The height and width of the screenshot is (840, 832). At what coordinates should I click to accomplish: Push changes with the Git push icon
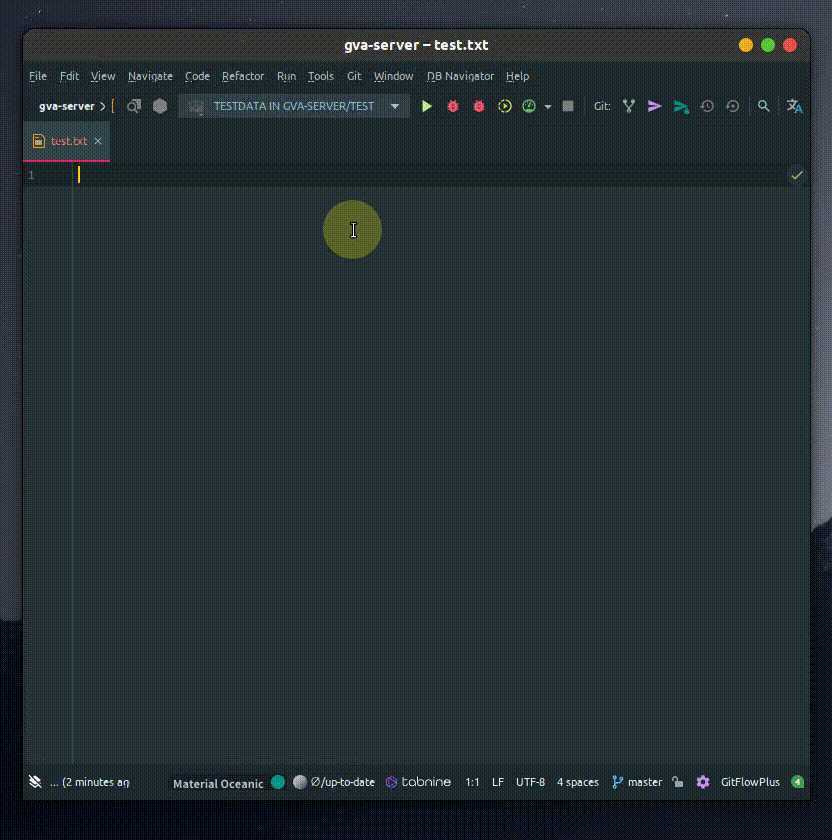tap(681, 106)
